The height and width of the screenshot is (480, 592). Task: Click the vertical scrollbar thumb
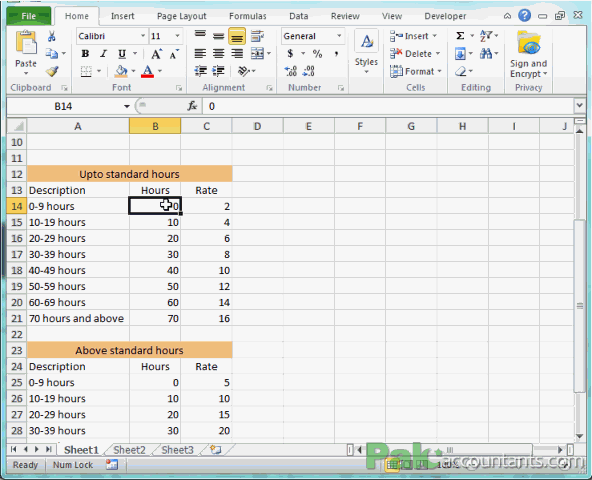pos(580,306)
